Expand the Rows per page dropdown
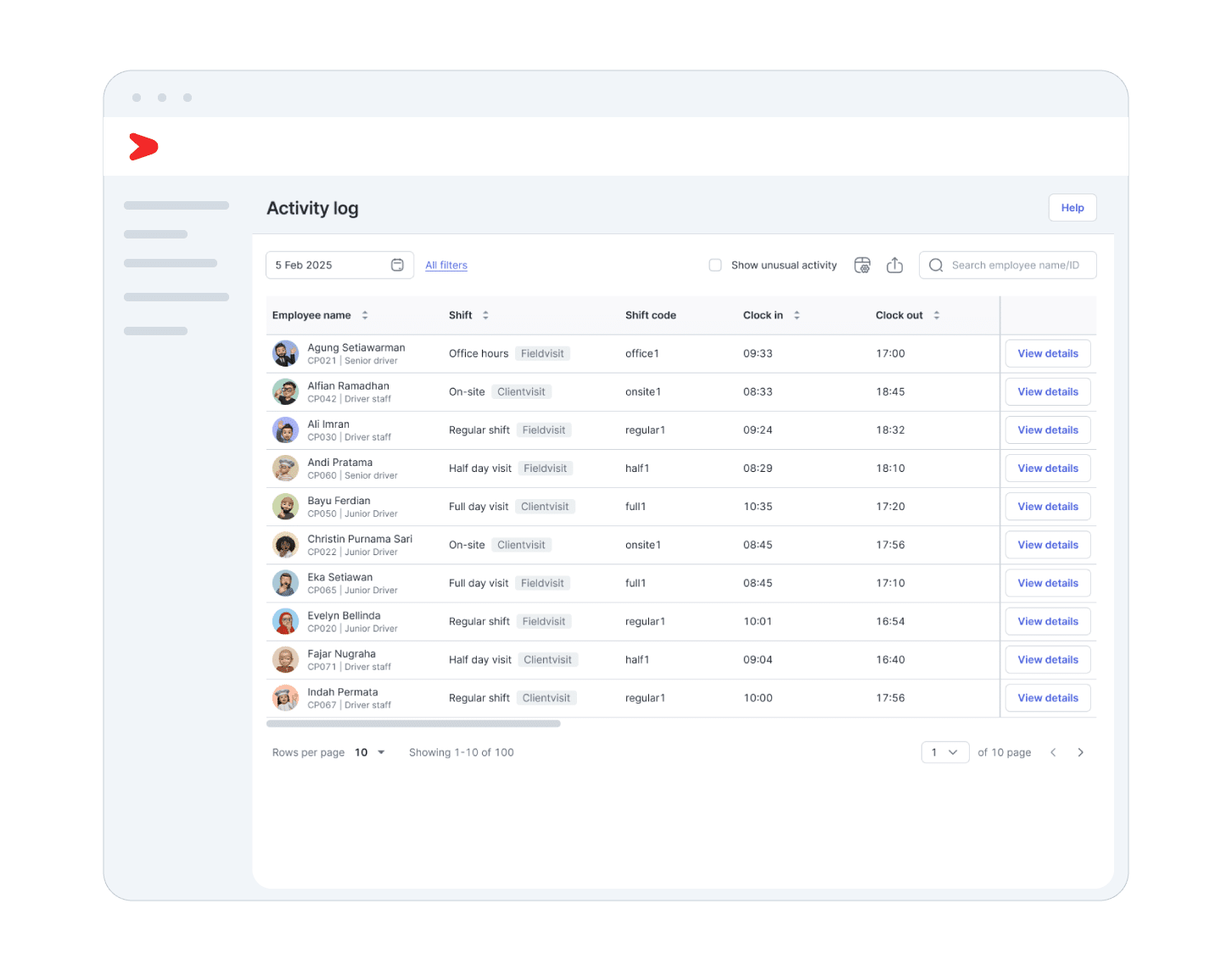The width and height of the screenshot is (1232, 971). [x=370, y=753]
